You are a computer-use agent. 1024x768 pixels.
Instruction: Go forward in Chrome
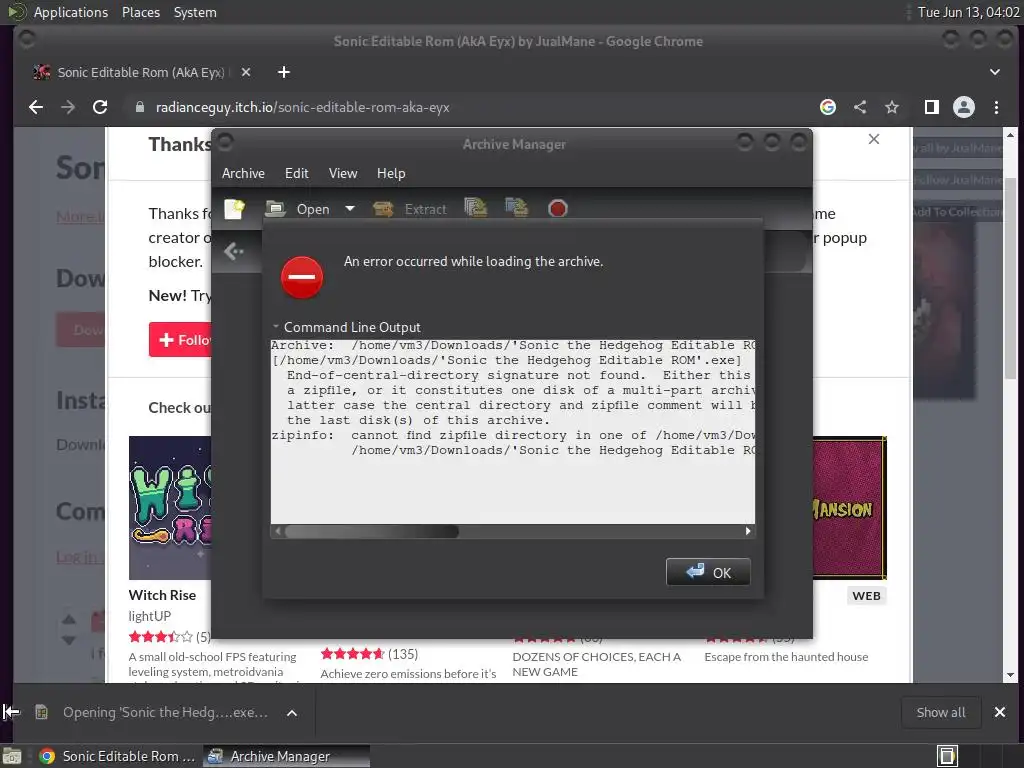[x=68, y=107]
